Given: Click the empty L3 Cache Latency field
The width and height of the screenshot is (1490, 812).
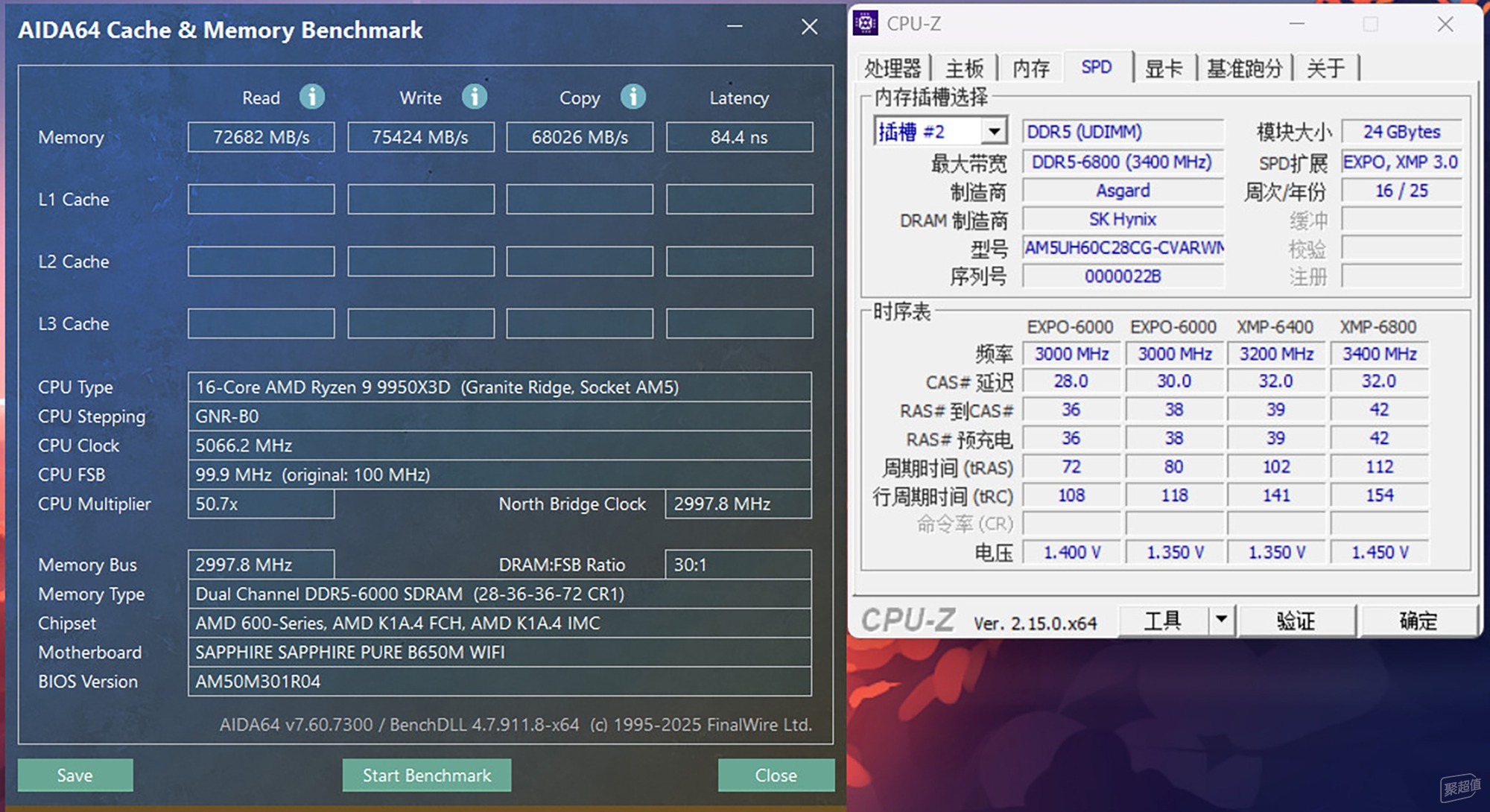Looking at the screenshot, I should coord(739,323).
